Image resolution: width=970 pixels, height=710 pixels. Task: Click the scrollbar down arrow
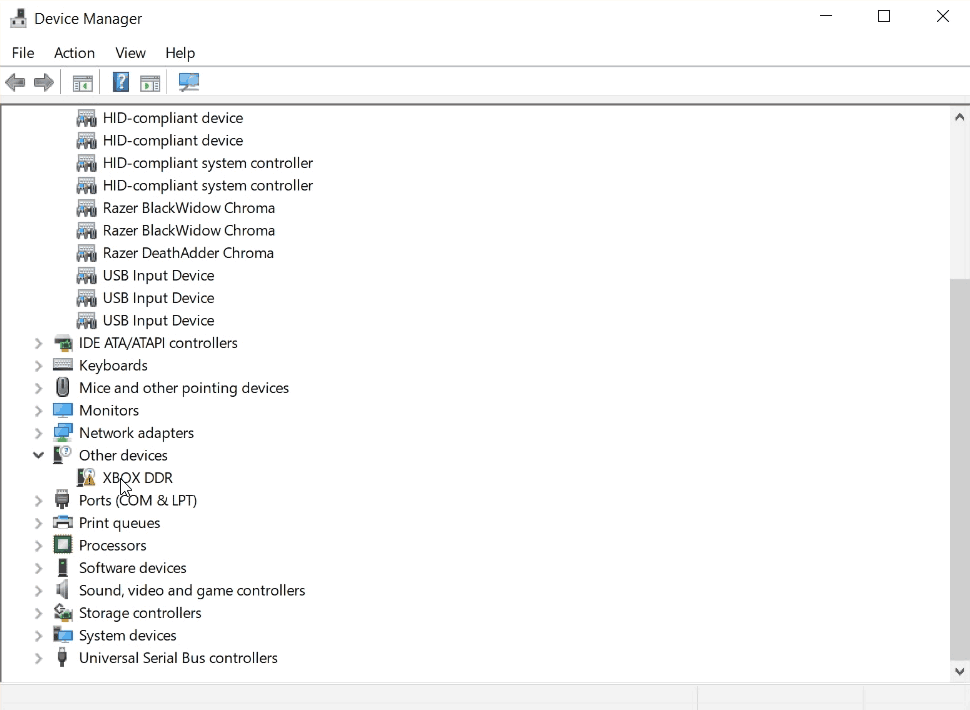tap(959, 671)
